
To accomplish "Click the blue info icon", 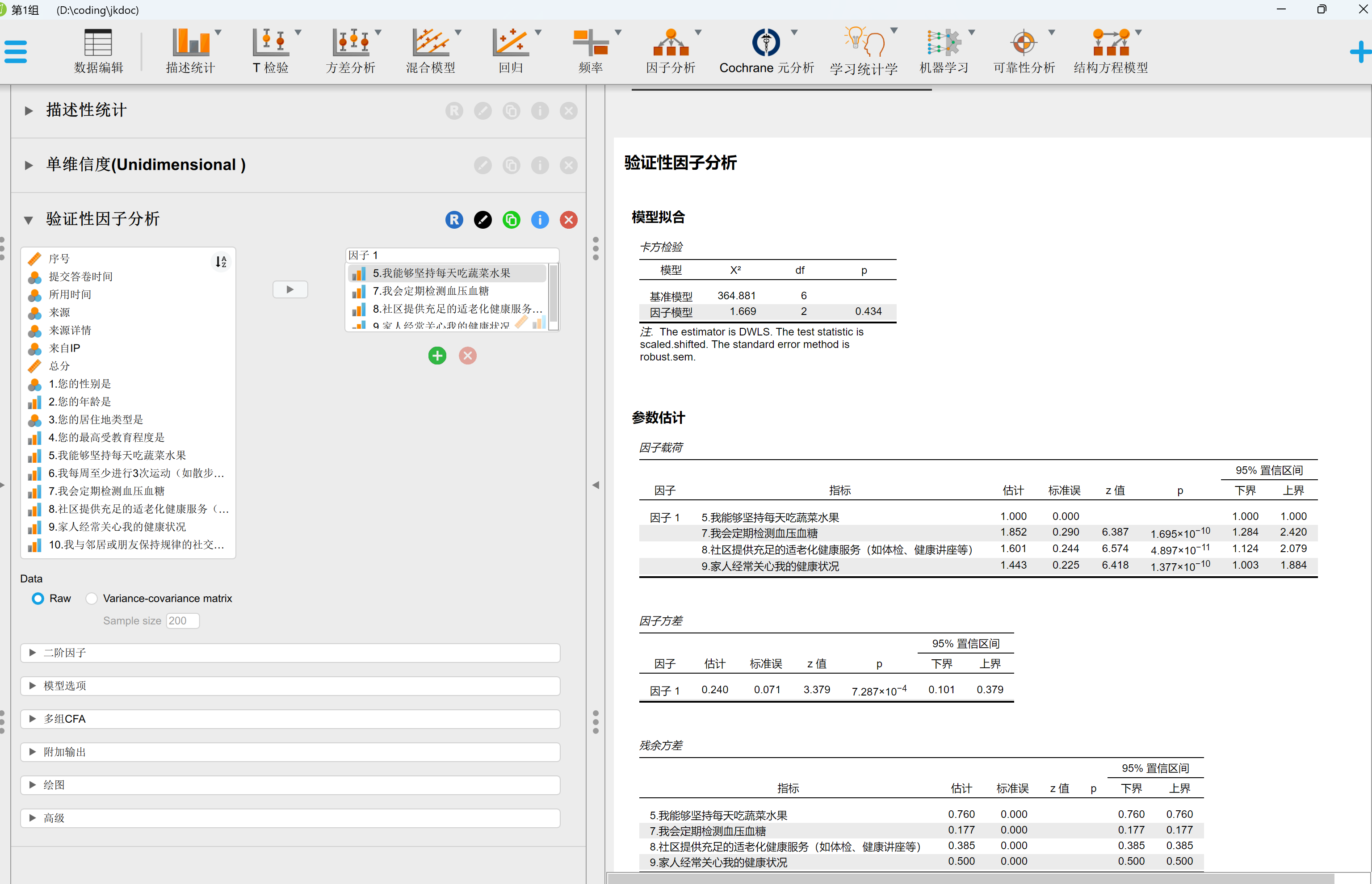I will [540, 220].
